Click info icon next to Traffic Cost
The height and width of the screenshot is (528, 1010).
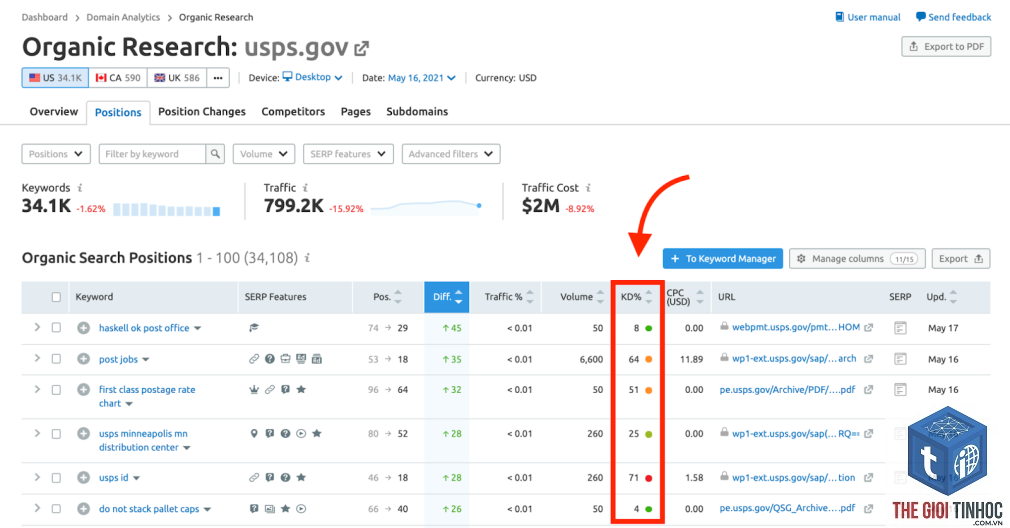588,187
